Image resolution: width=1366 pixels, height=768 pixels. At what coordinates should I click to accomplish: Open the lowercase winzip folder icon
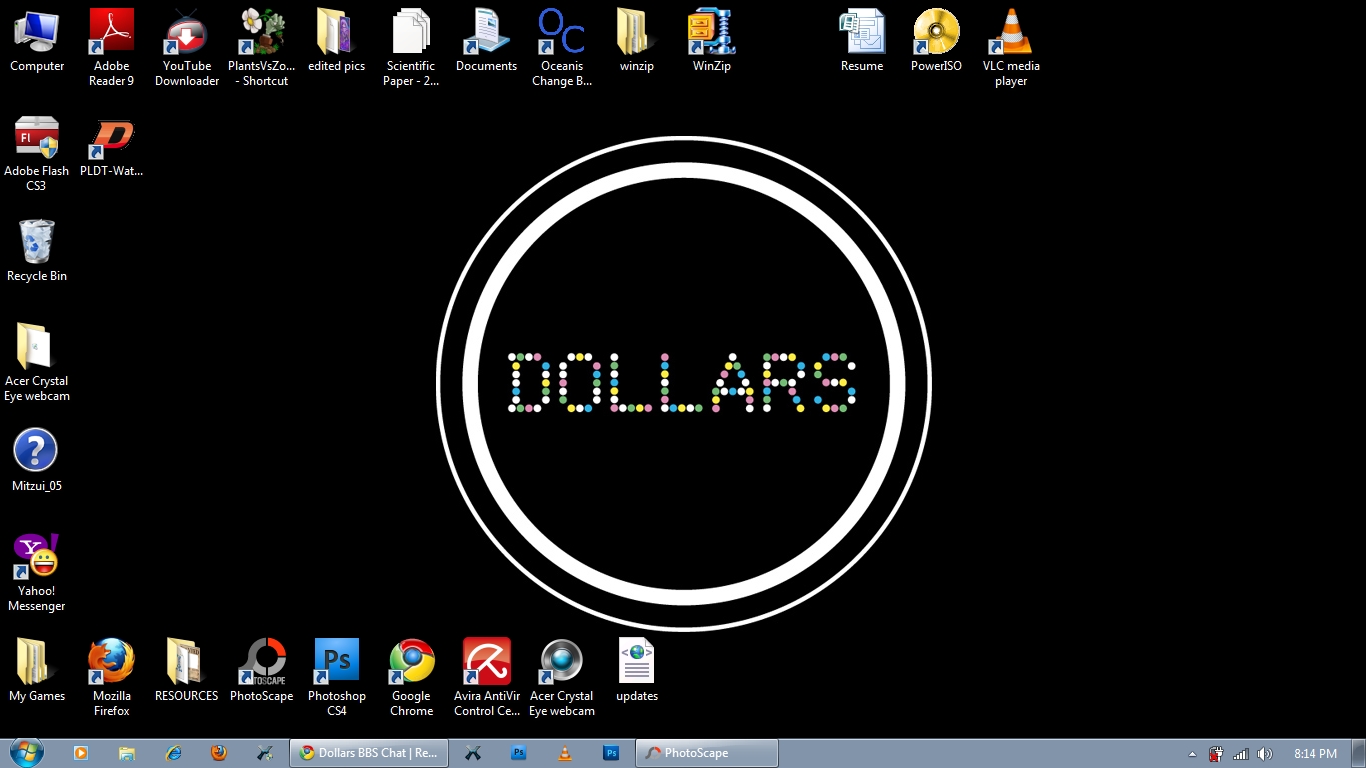point(636,41)
